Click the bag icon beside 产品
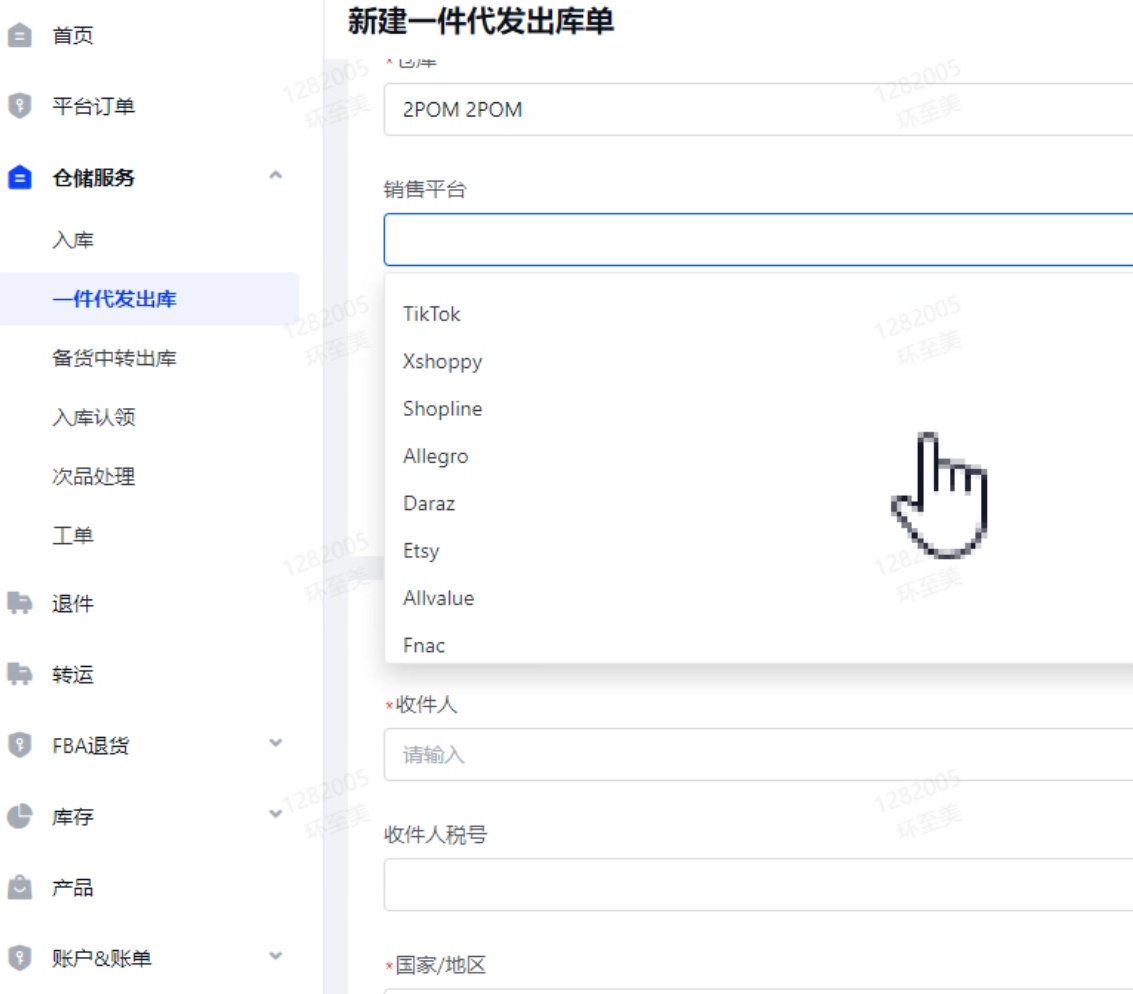The width and height of the screenshot is (1133, 994). tap(19, 887)
